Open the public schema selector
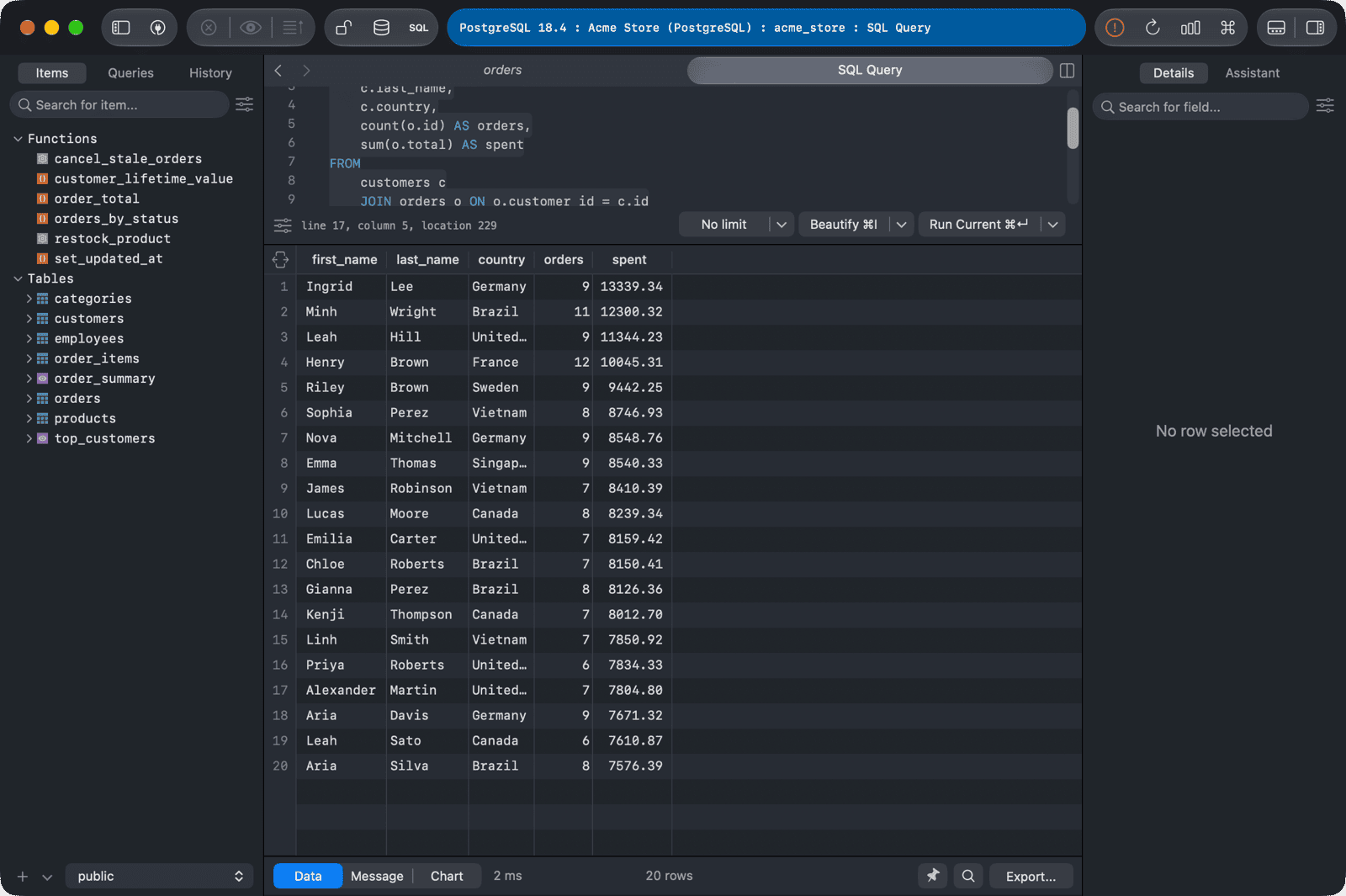This screenshot has width=1346, height=896. click(159, 876)
